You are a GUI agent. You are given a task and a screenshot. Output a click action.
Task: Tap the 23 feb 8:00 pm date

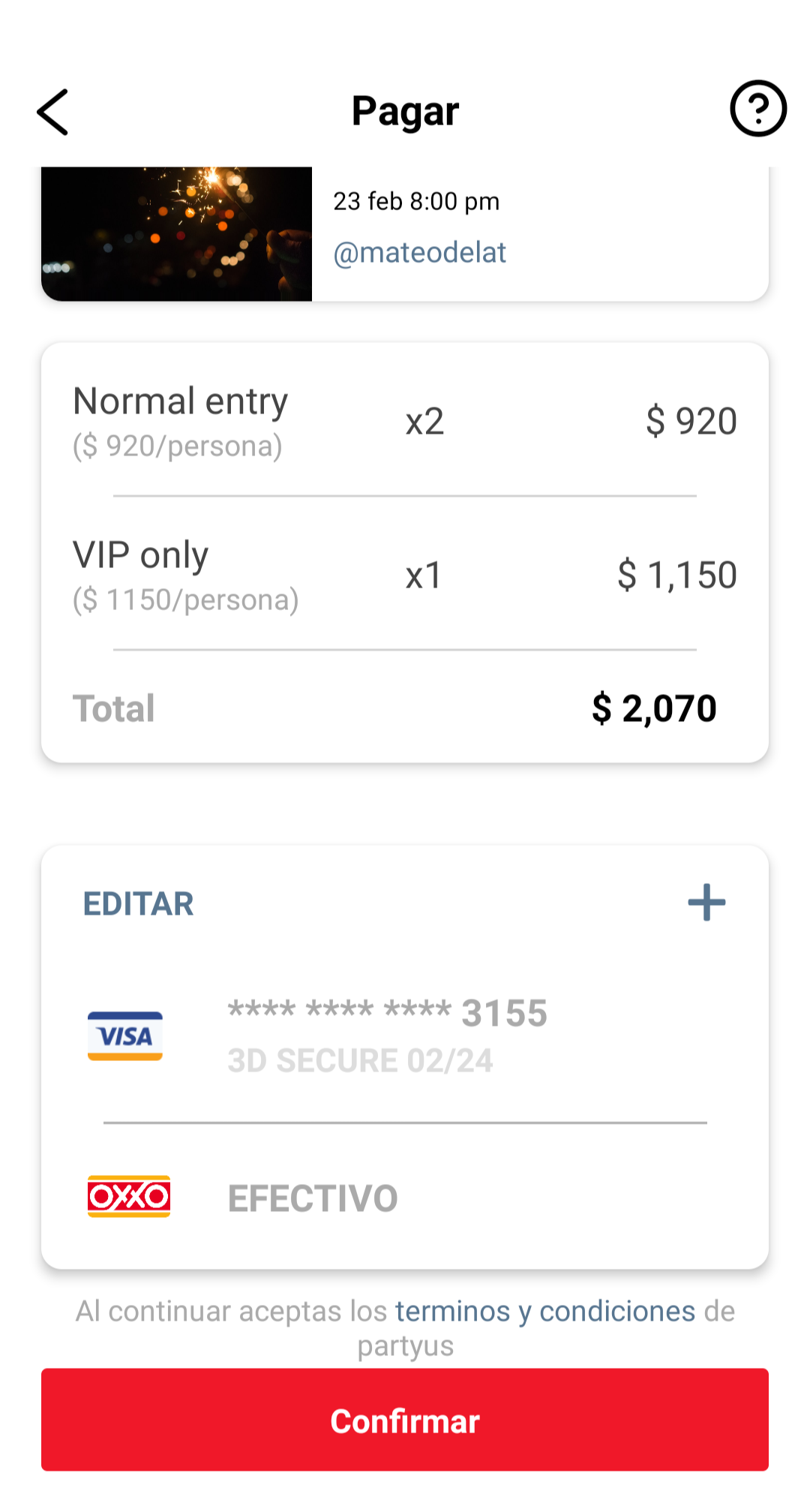(416, 201)
